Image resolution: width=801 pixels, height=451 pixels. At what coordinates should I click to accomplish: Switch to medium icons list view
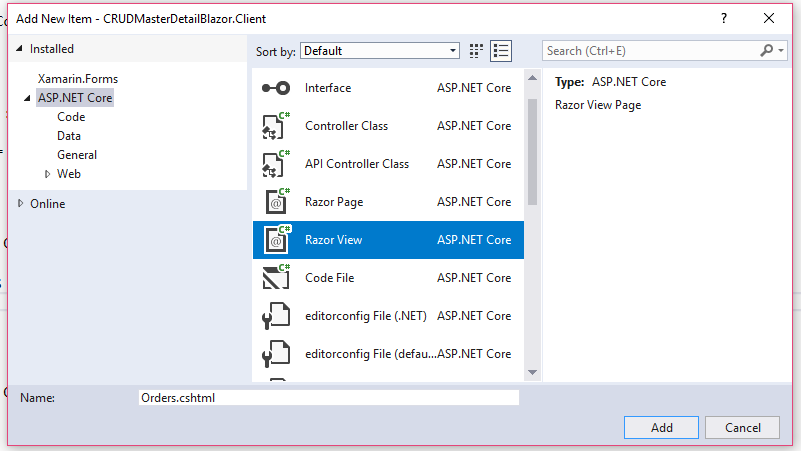[501, 51]
